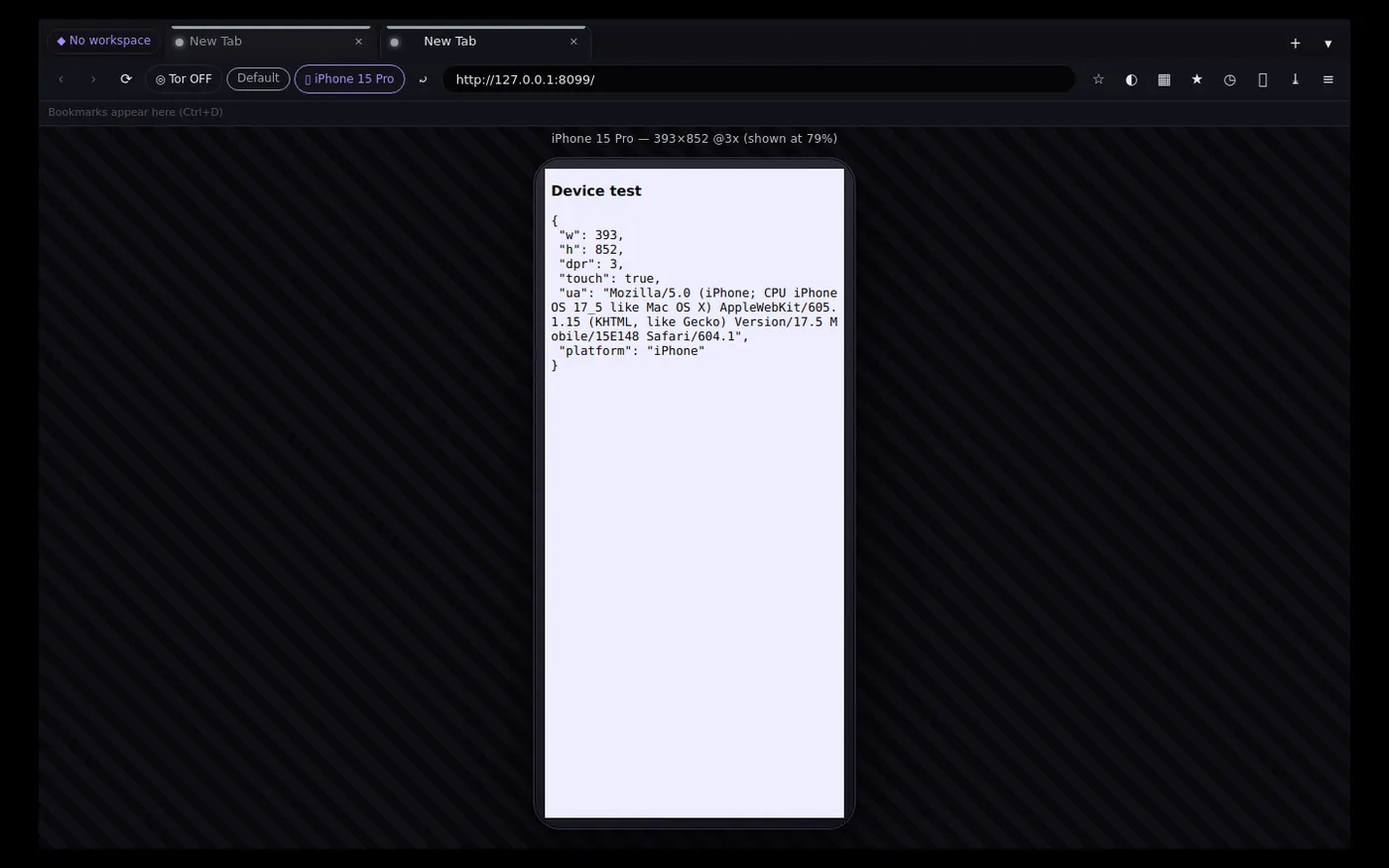Go back to the previous page

coord(61,79)
